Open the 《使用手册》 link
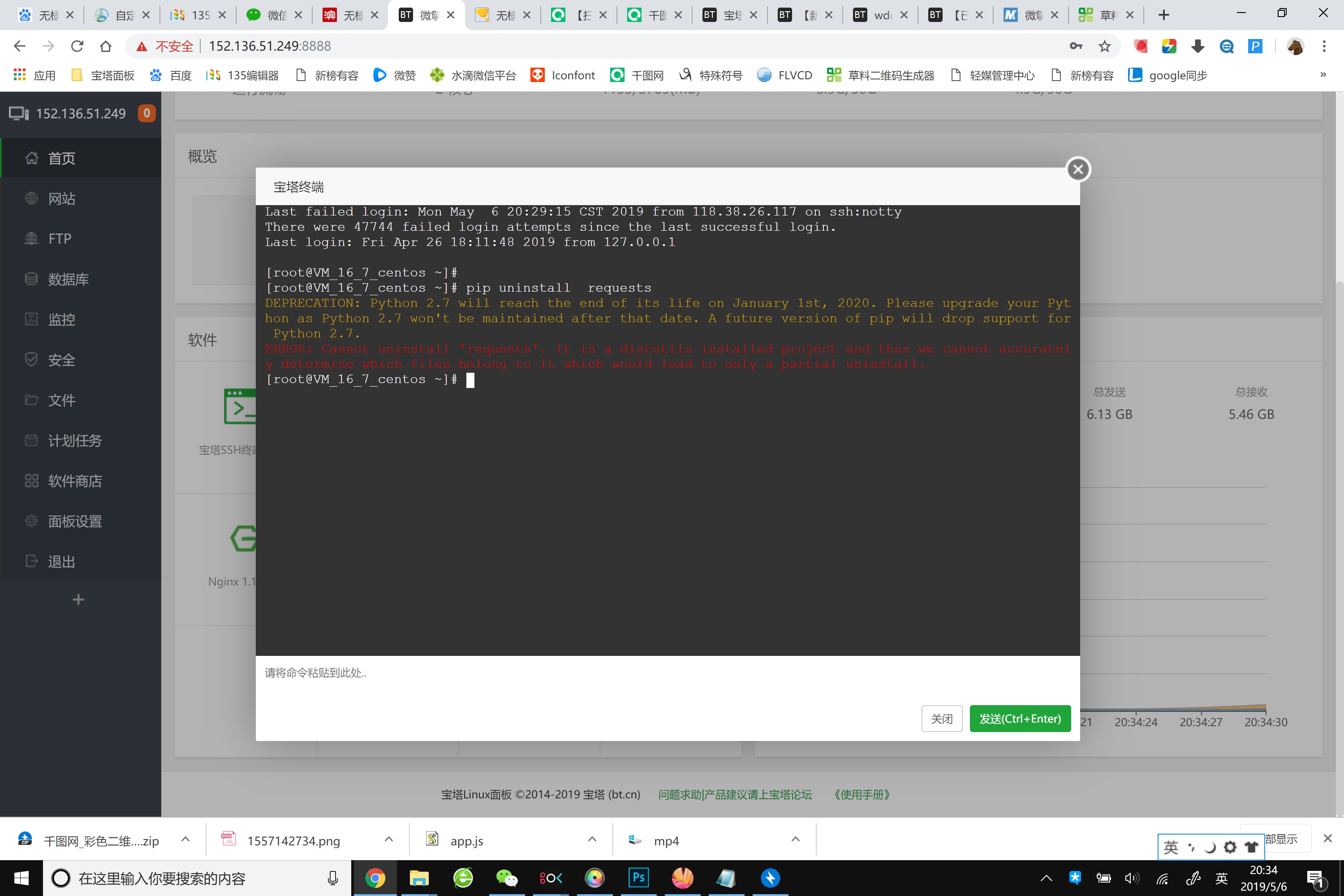Viewport: 1344px width, 896px height. 862,794
